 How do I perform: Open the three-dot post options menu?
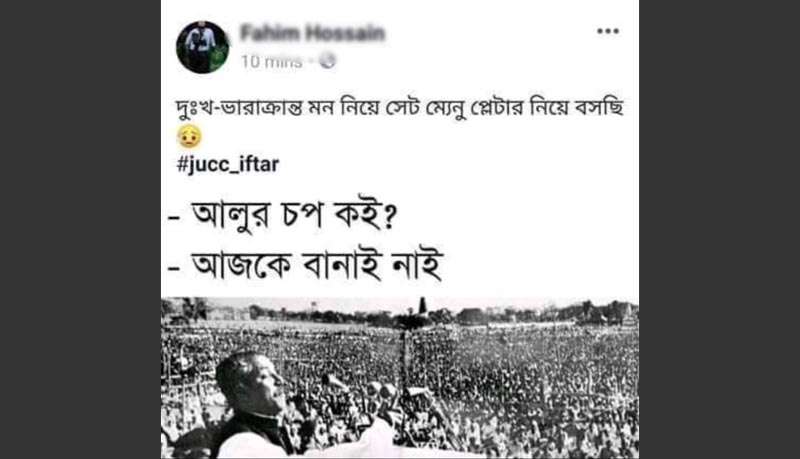[608, 31]
